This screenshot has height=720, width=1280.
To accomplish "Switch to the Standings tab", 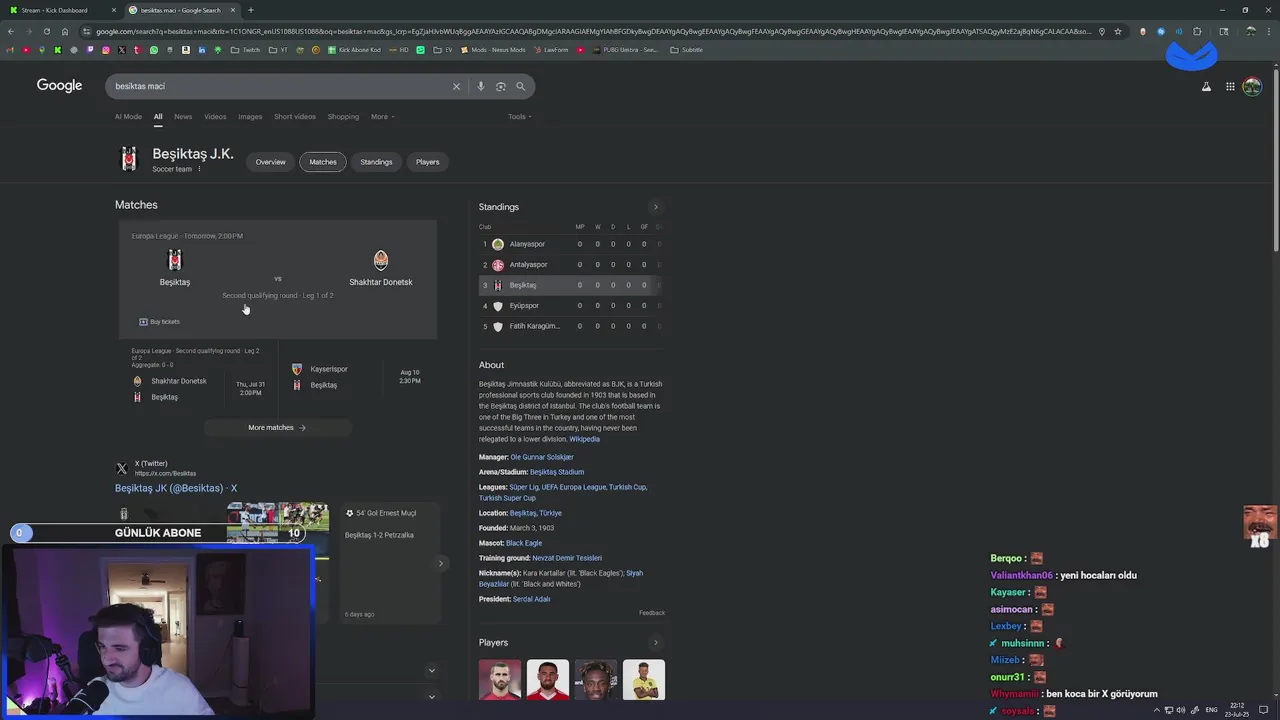I will 376,162.
